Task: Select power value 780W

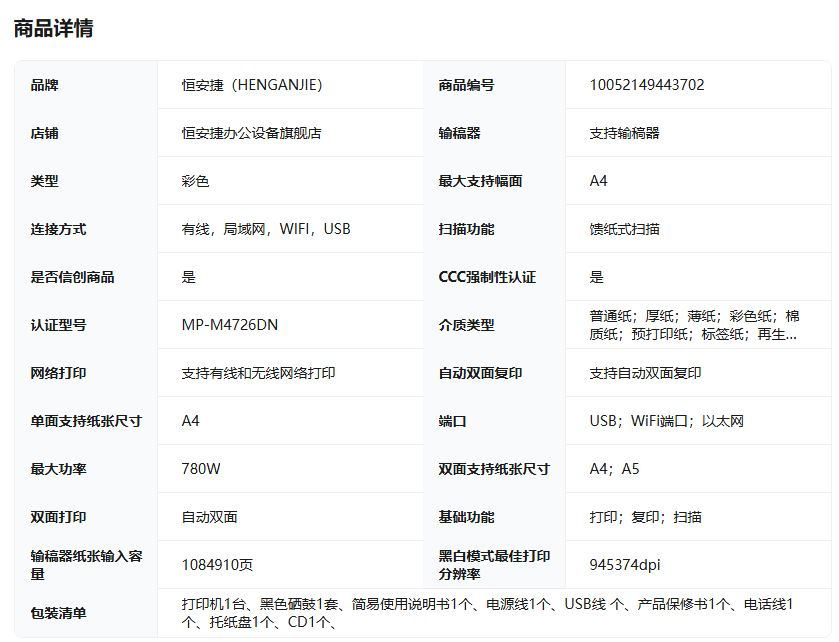Action: click(x=201, y=469)
